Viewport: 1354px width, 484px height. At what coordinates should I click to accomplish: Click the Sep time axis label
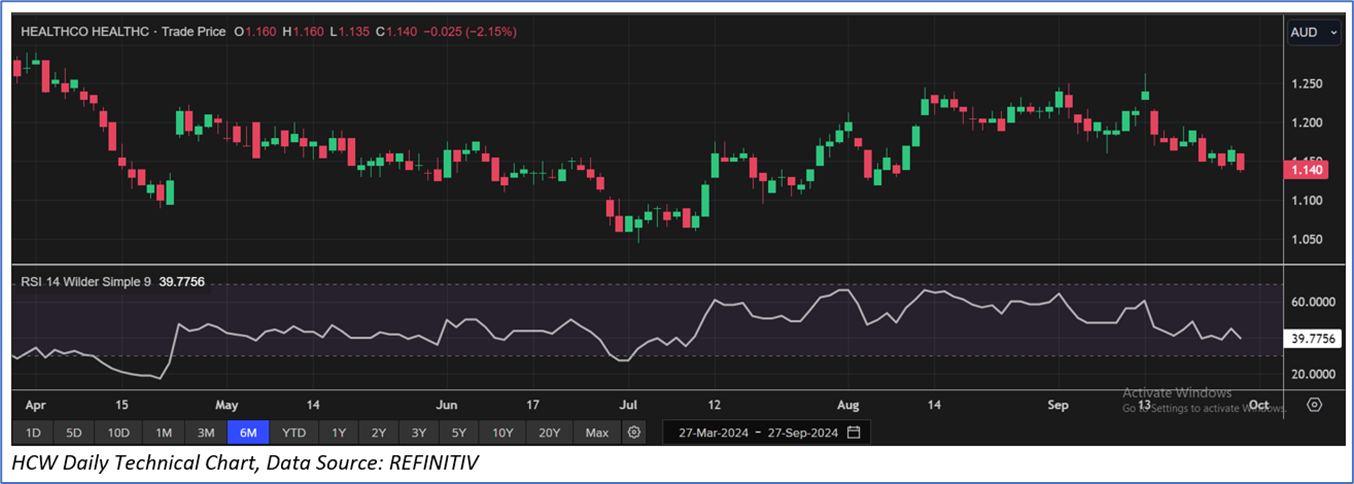(1058, 405)
